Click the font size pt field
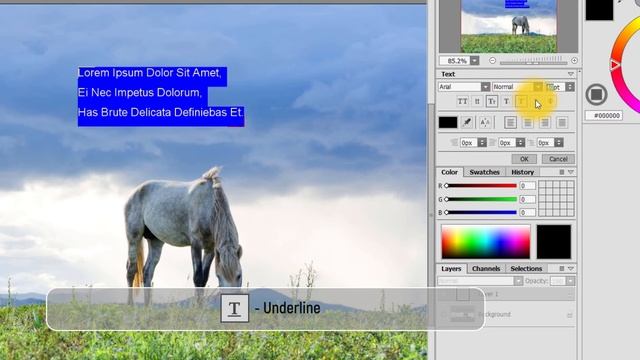 (555, 87)
